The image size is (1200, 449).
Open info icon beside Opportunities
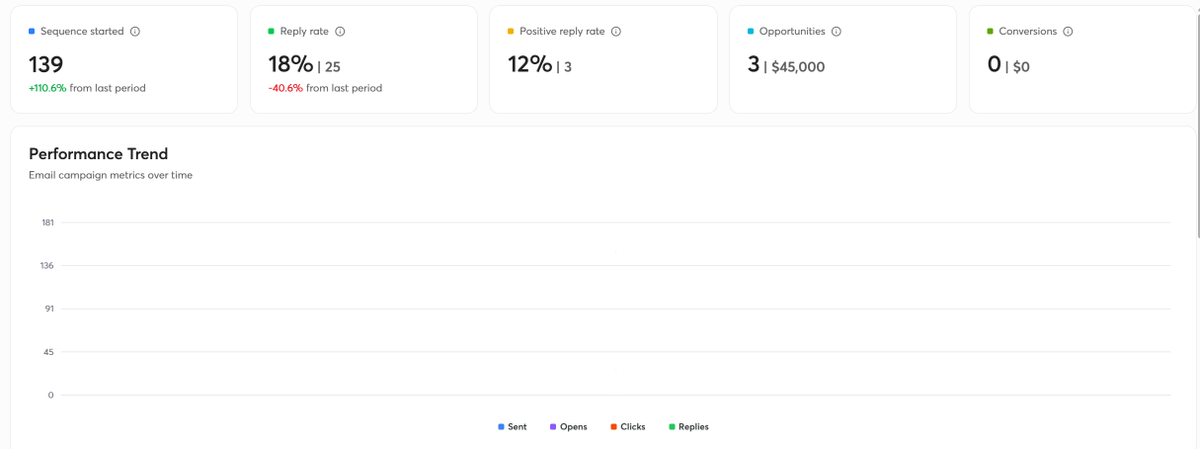836,31
